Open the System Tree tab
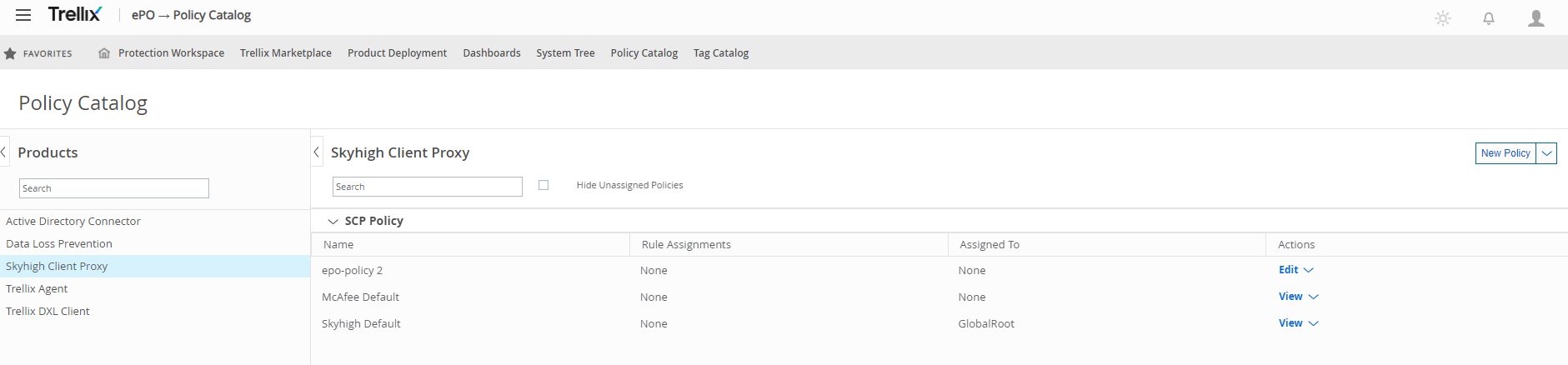This screenshot has height=365, width=1568. pyautogui.click(x=565, y=53)
